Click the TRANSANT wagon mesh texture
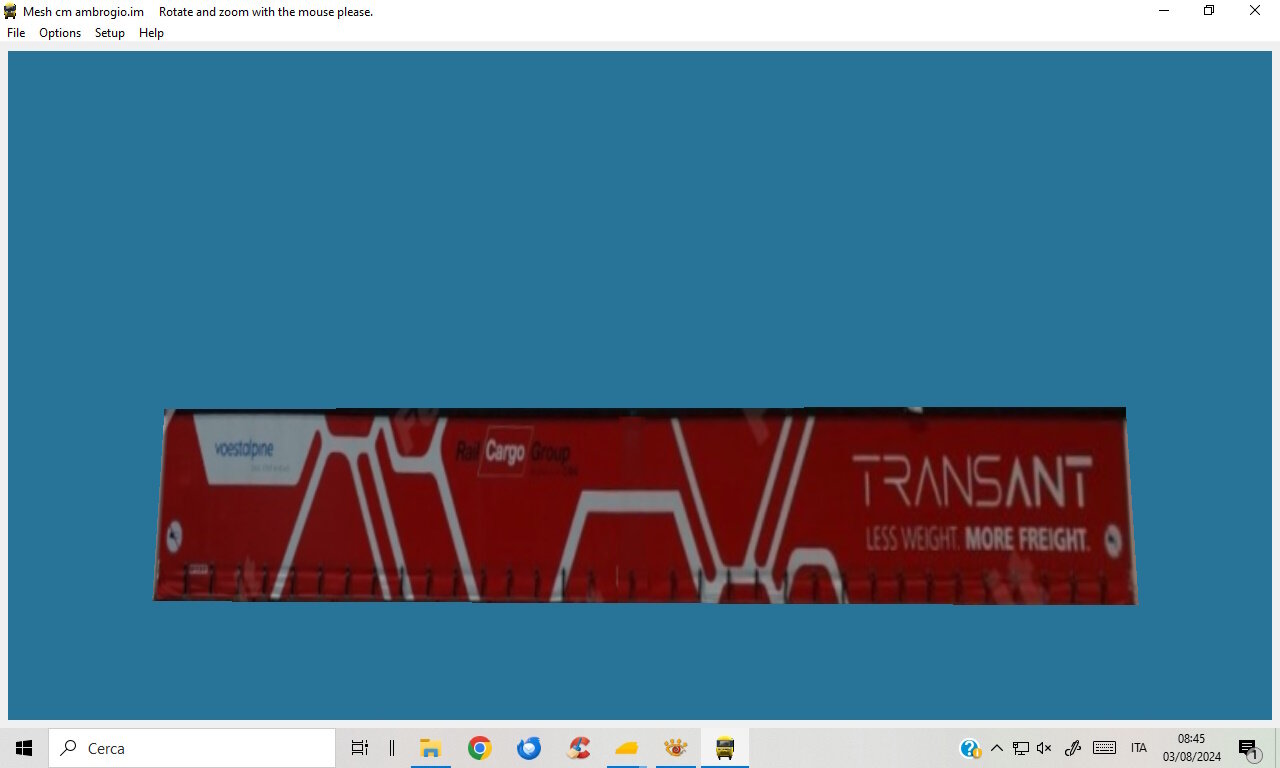This screenshot has width=1280, height=768. pos(645,505)
